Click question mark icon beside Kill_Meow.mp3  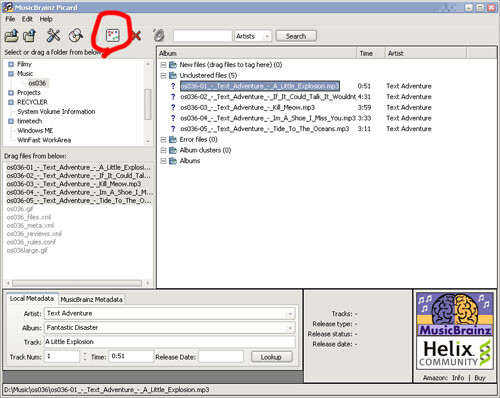pyautogui.click(x=173, y=107)
